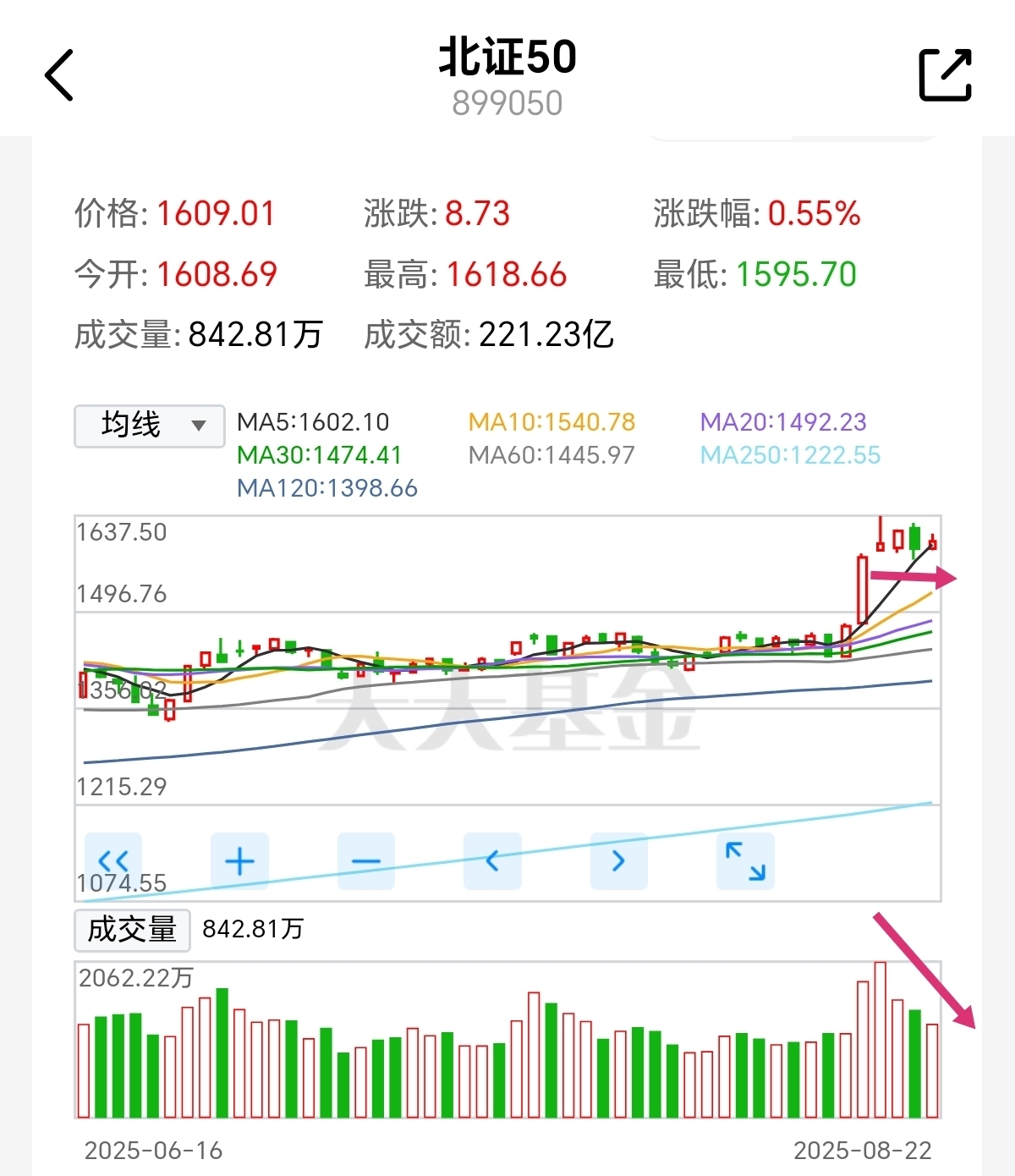Image resolution: width=1015 pixels, height=1176 pixels.
Task: Shift chart right with single right arrow
Action: coord(619,861)
